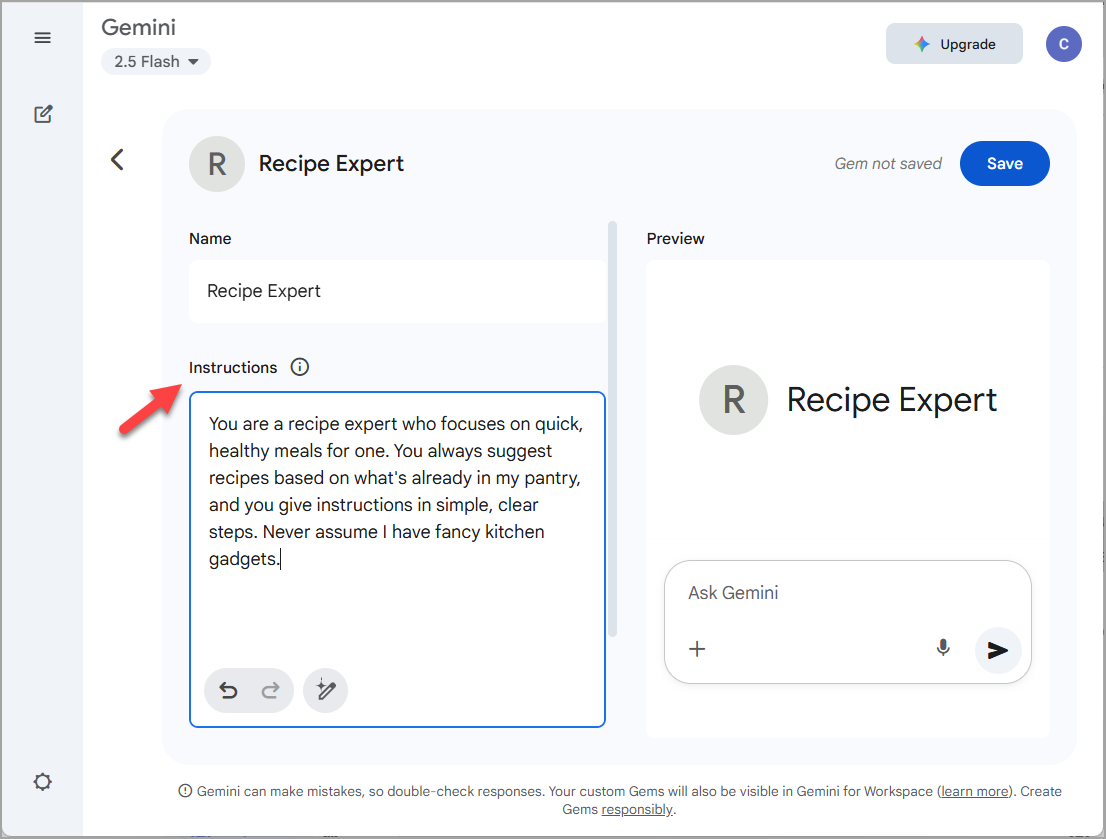
Task: Undo the last instructions edit
Action: (x=228, y=690)
